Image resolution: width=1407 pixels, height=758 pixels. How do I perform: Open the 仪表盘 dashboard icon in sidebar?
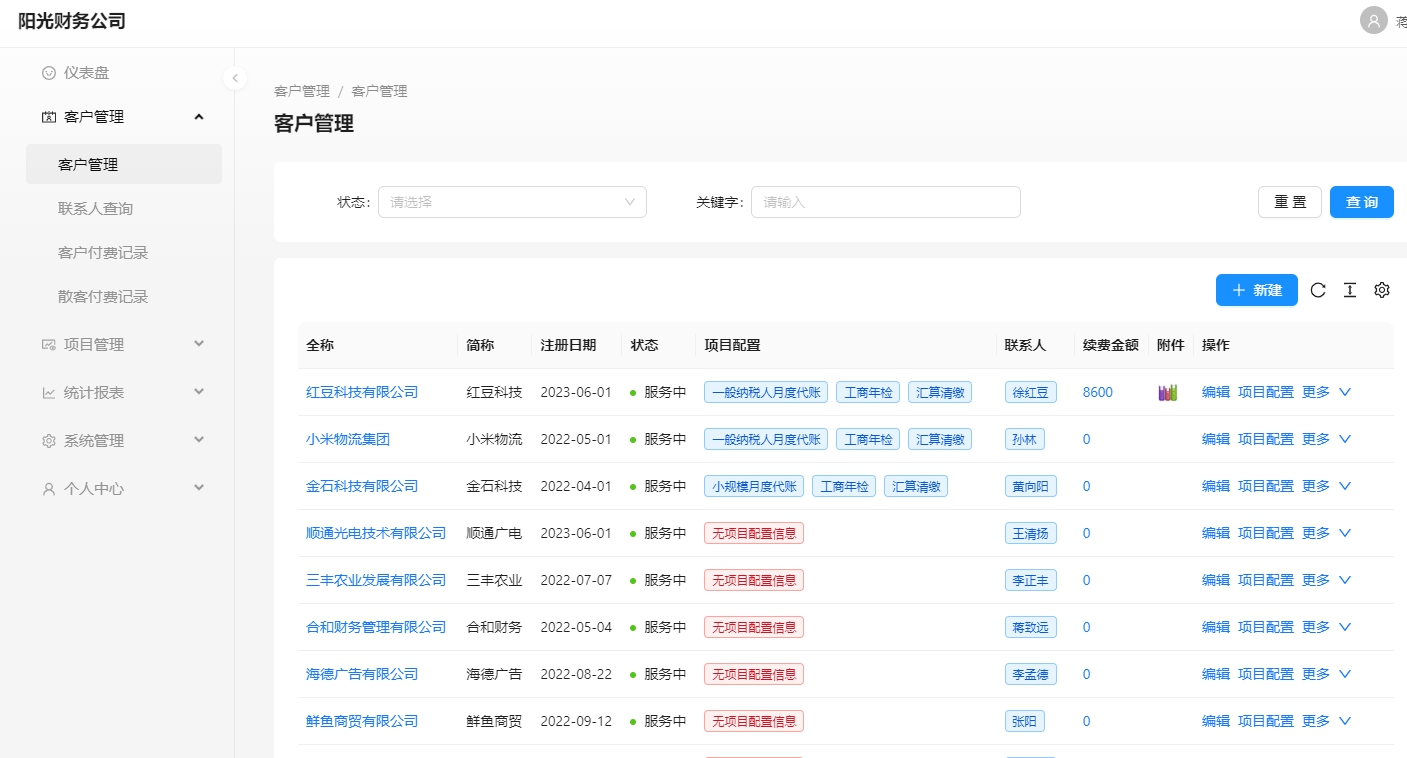pos(48,72)
